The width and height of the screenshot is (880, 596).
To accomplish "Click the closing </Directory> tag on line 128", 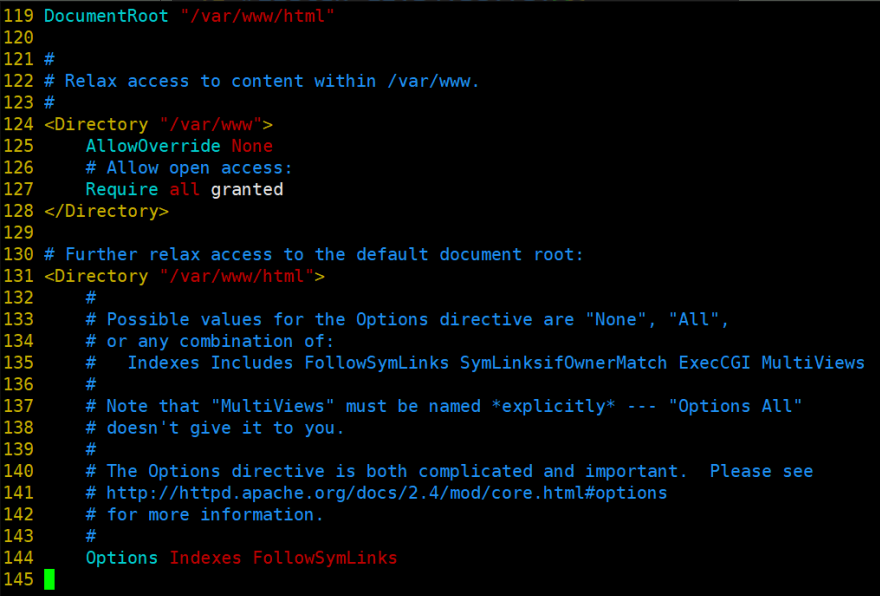I will coord(106,211).
